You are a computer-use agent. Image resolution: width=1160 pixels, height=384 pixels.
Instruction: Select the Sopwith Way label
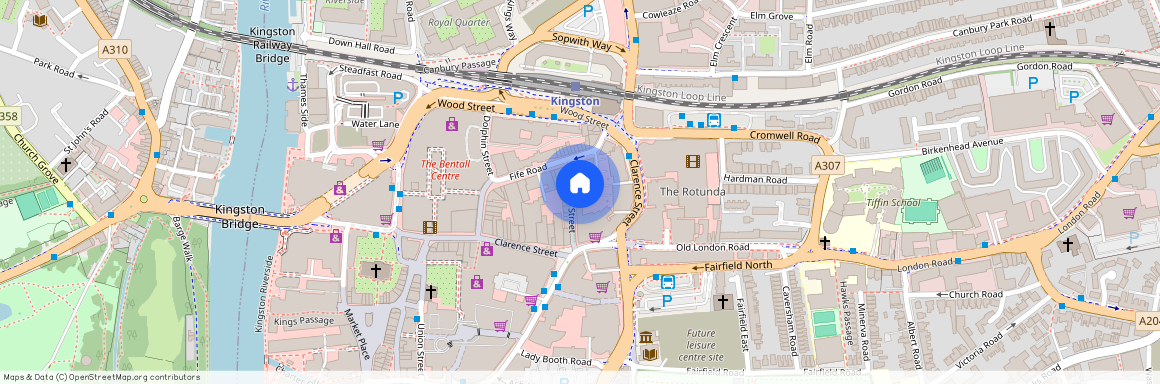pos(581,43)
